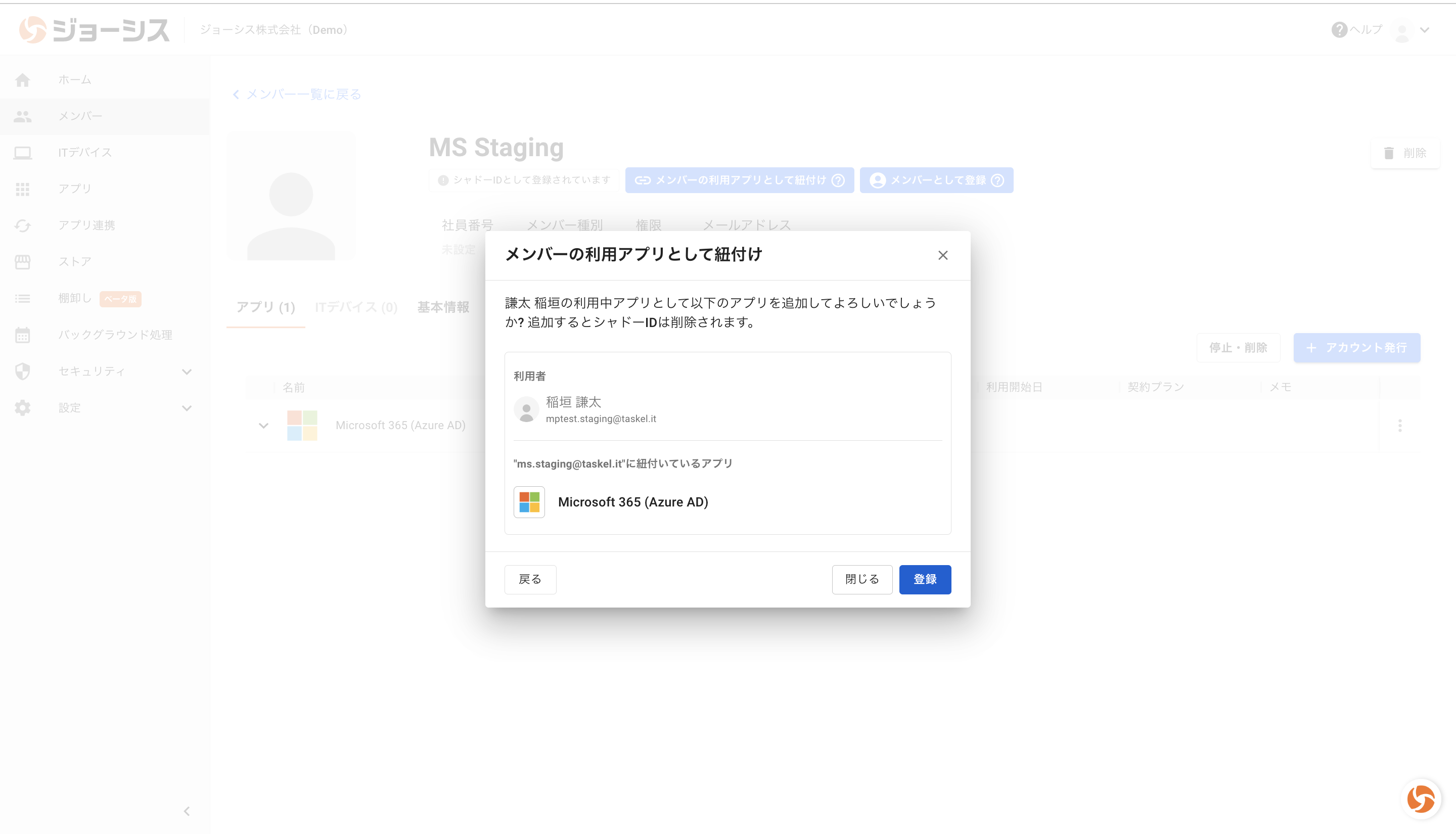Click the mptest.staging@taskel.it email text
The image size is (1456, 834).
coord(601,419)
